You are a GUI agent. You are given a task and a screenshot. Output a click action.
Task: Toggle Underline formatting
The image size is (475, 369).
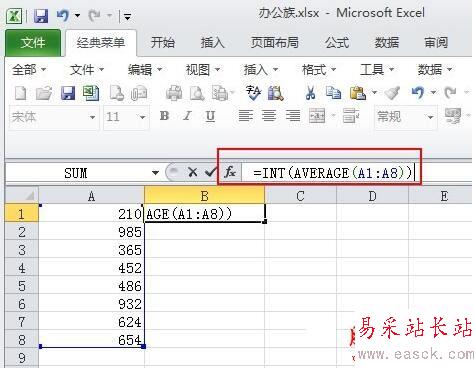pyautogui.click(x=210, y=116)
